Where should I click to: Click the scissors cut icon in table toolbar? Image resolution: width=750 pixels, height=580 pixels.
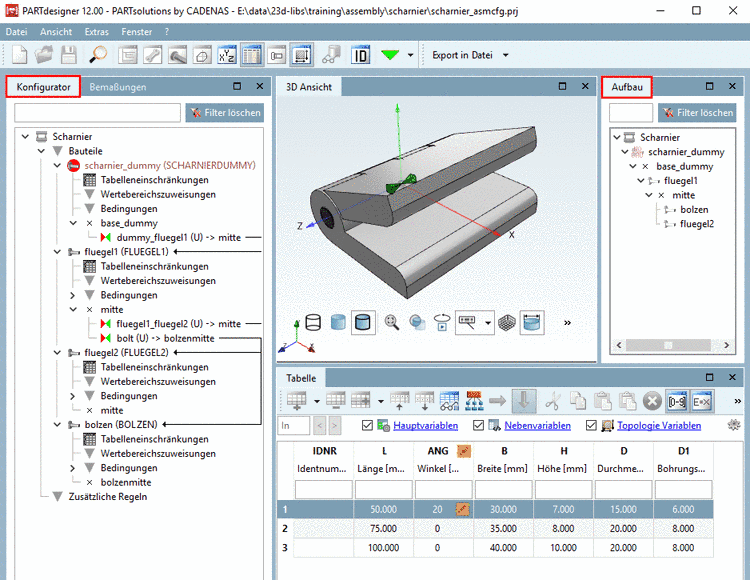pyautogui.click(x=551, y=400)
